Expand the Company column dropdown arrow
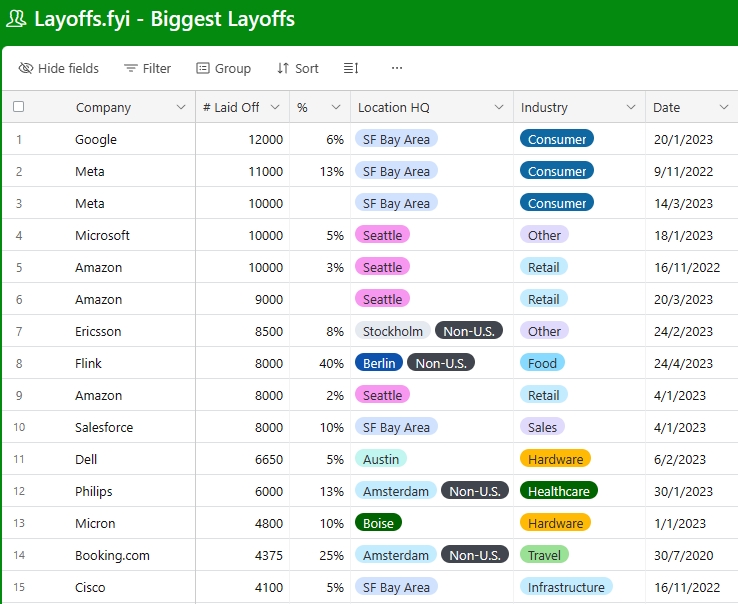The width and height of the screenshot is (738, 604). point(181,107)
